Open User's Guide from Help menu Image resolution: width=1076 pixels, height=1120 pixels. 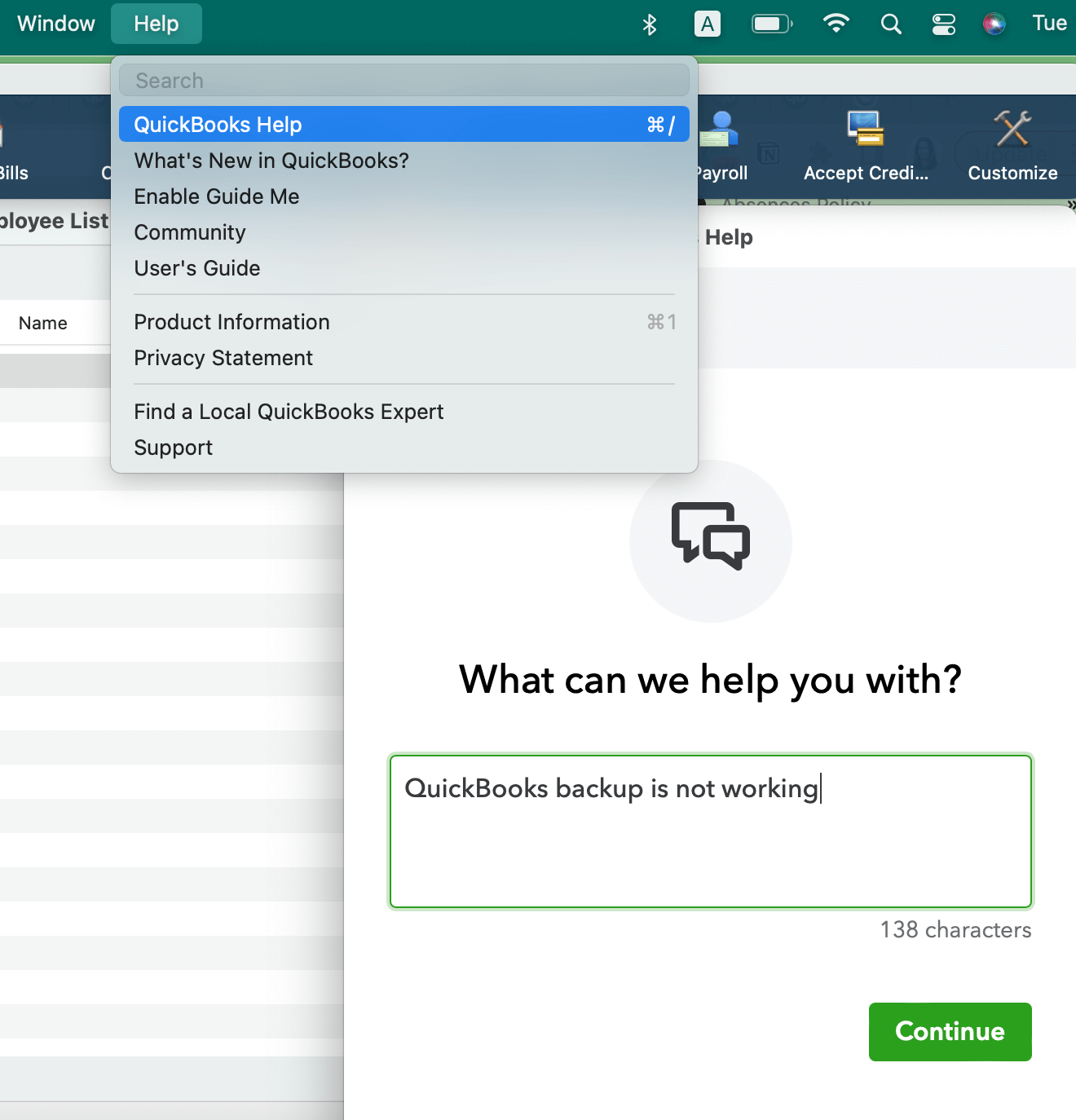(x=197, y=268)
